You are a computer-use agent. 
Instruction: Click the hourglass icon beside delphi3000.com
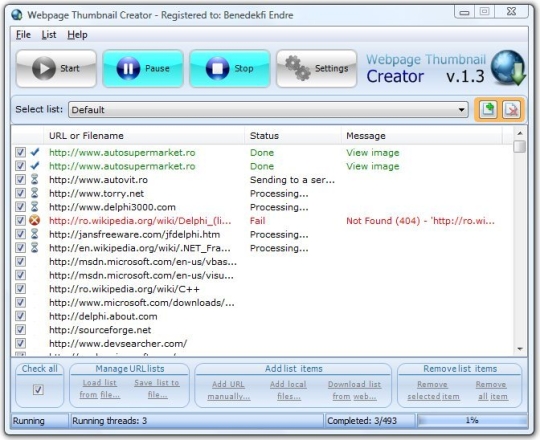(x=34, y=207)
